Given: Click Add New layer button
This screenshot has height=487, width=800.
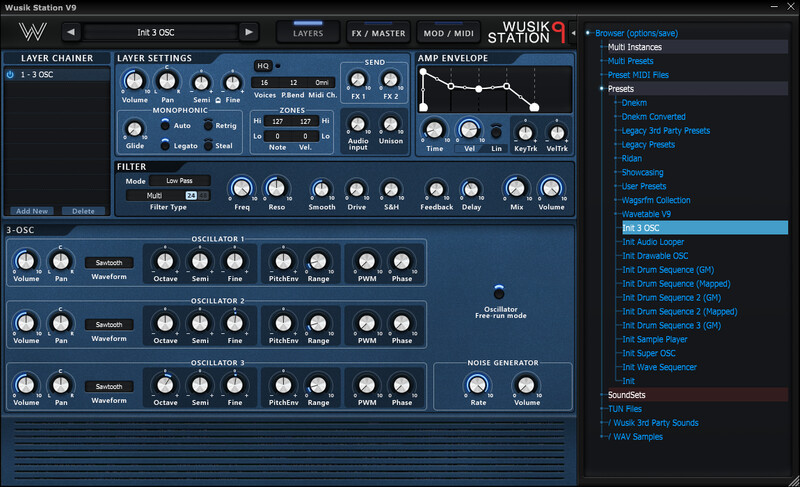Looking at the screenshot, I should tap(32, 211).
